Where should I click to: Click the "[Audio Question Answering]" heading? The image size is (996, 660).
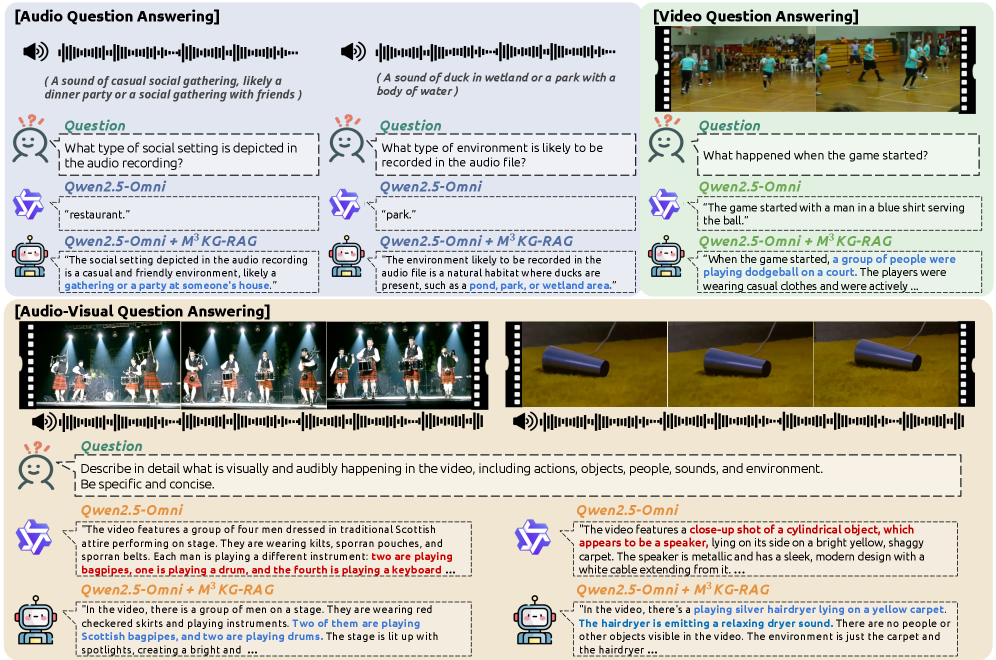pos(117,17)
